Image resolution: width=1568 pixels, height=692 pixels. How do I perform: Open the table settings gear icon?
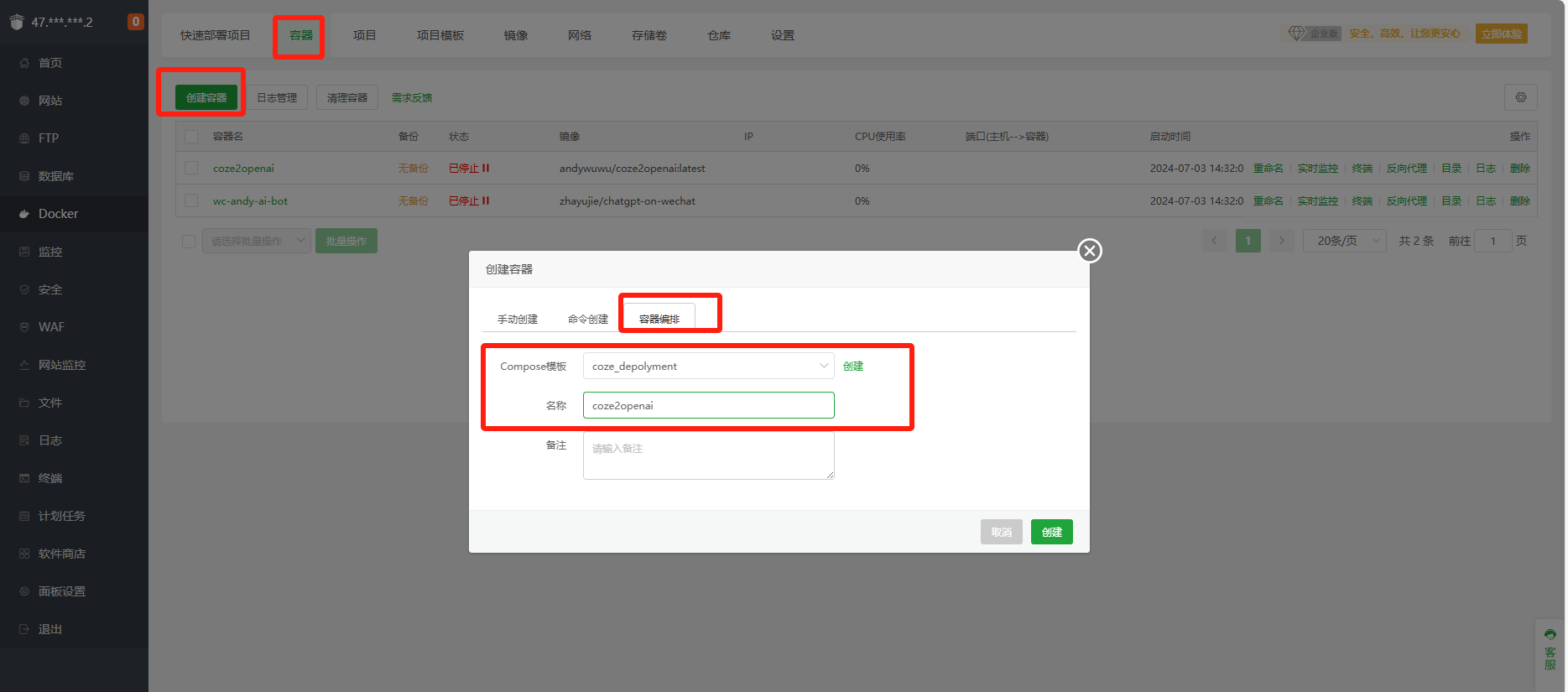click(1521, 97)
